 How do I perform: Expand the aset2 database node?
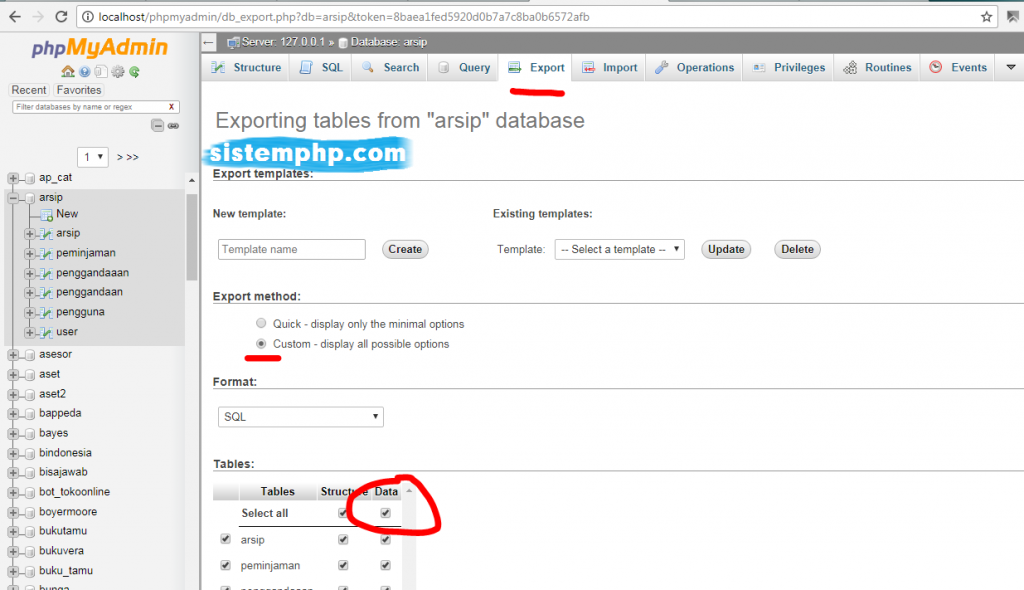(13, 394)
